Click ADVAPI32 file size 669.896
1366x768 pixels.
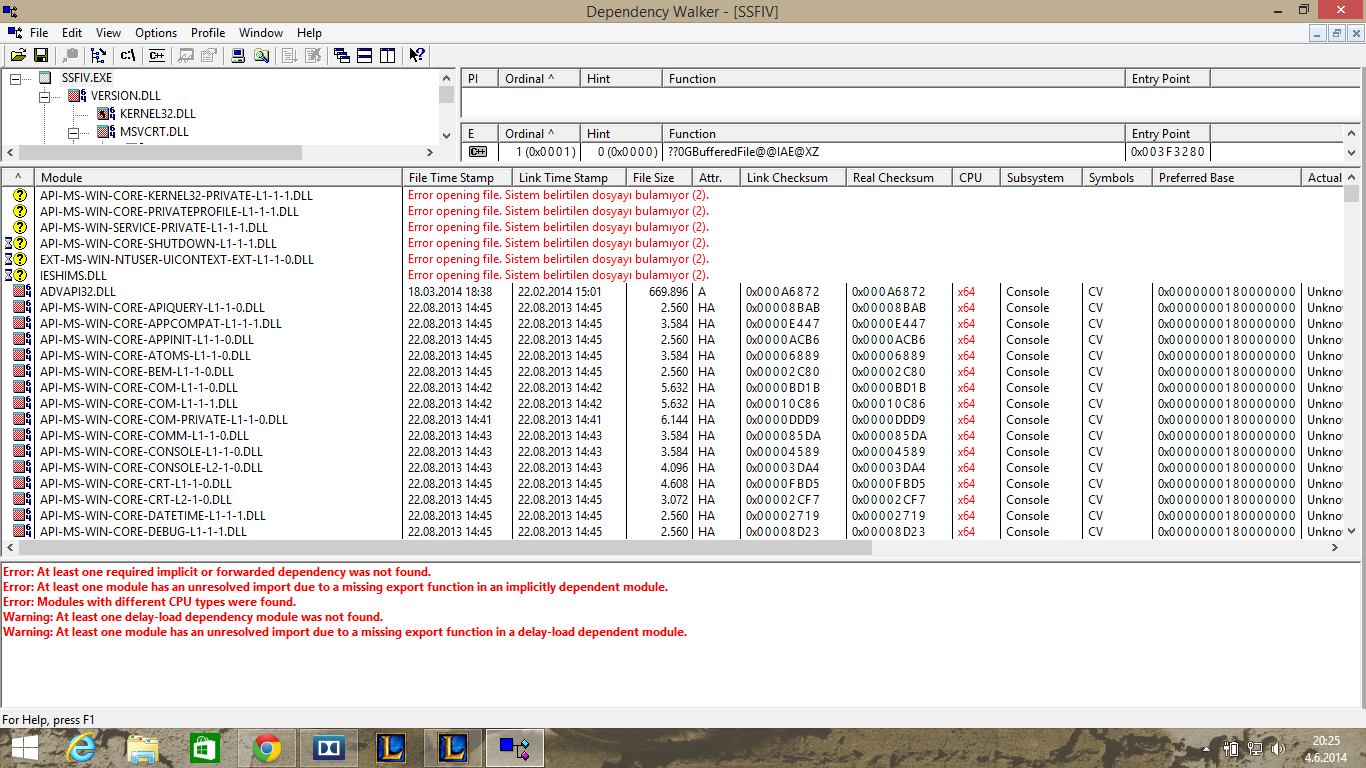668,292
